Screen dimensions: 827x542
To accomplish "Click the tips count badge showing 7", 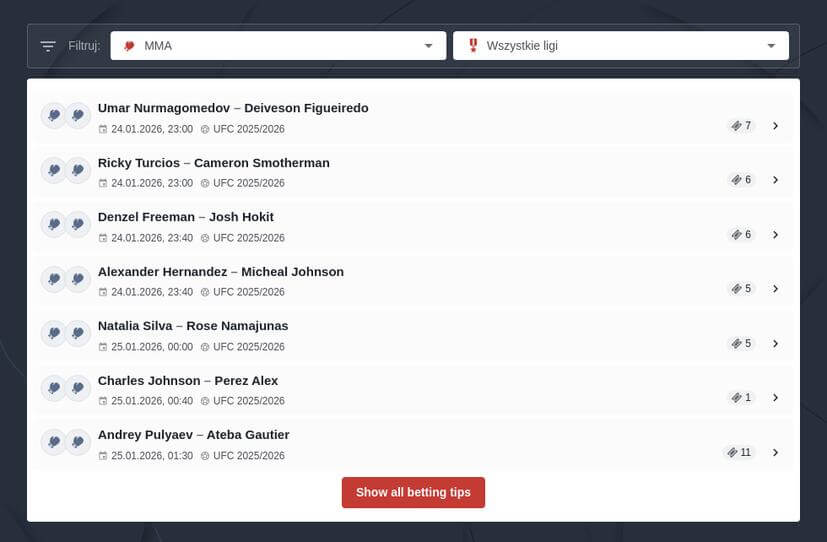I will coord(741,126).
